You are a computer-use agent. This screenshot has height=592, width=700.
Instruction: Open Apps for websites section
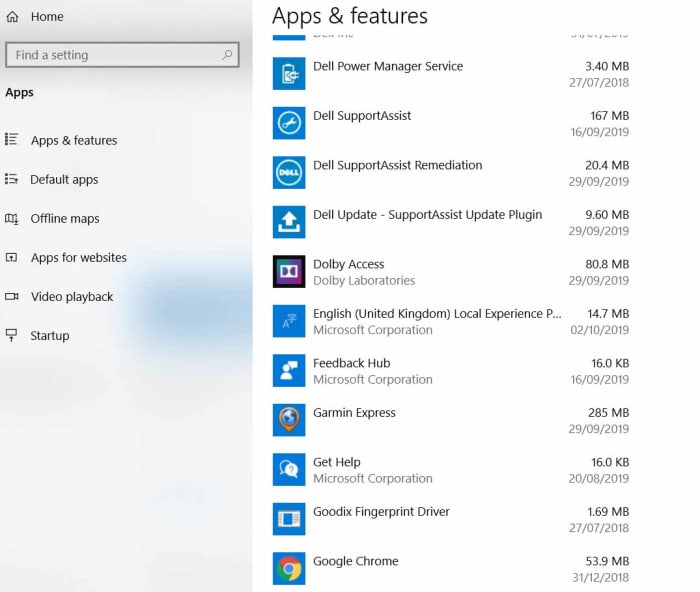click(79, 258)
